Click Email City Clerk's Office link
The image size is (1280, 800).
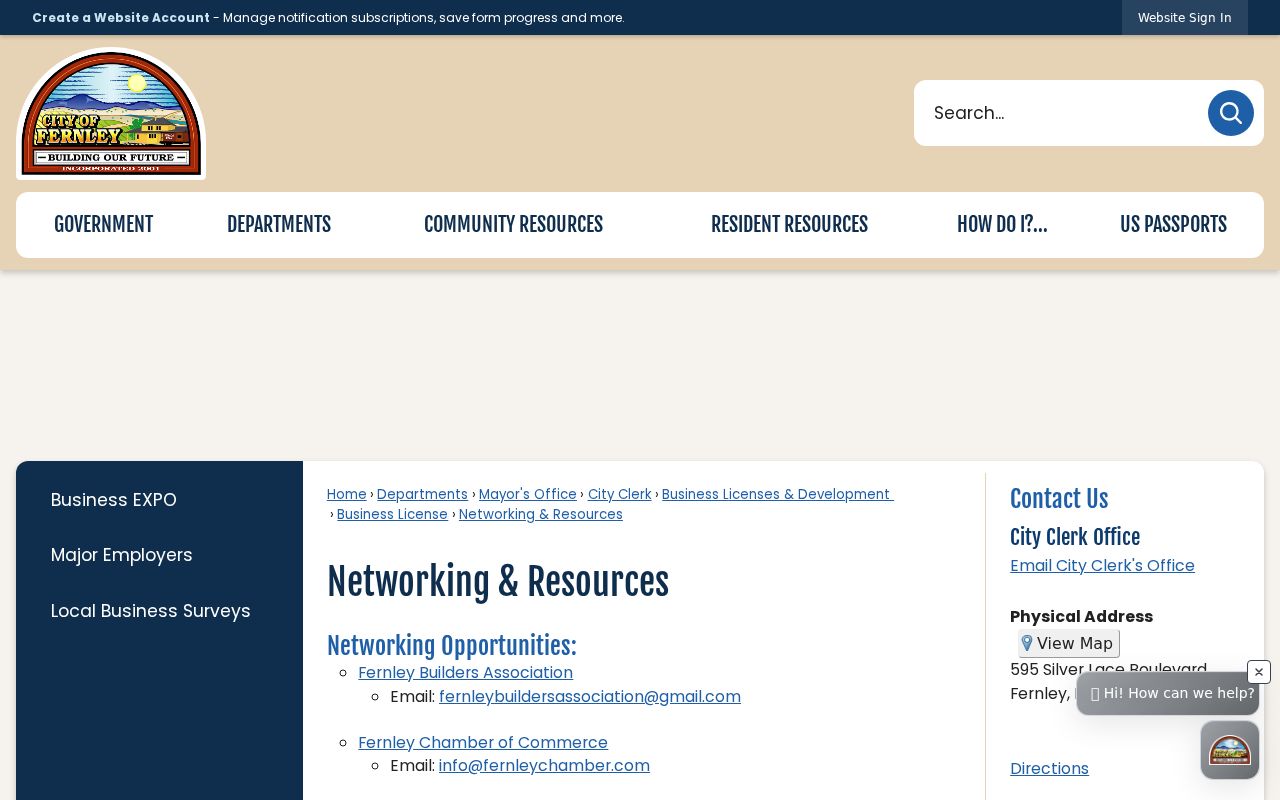pos(1102,566)
